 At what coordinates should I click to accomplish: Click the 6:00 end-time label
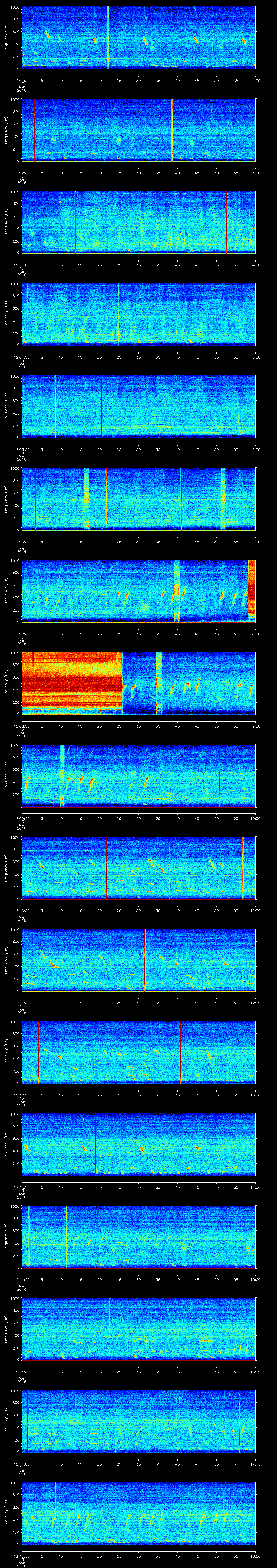(256, 449)
